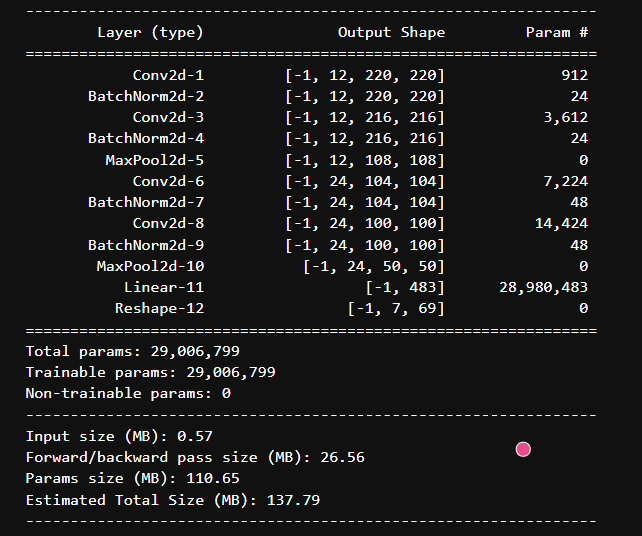The image size is (642, 536).
Task: Click the 912 parameter count
Action: coord(574,75)
